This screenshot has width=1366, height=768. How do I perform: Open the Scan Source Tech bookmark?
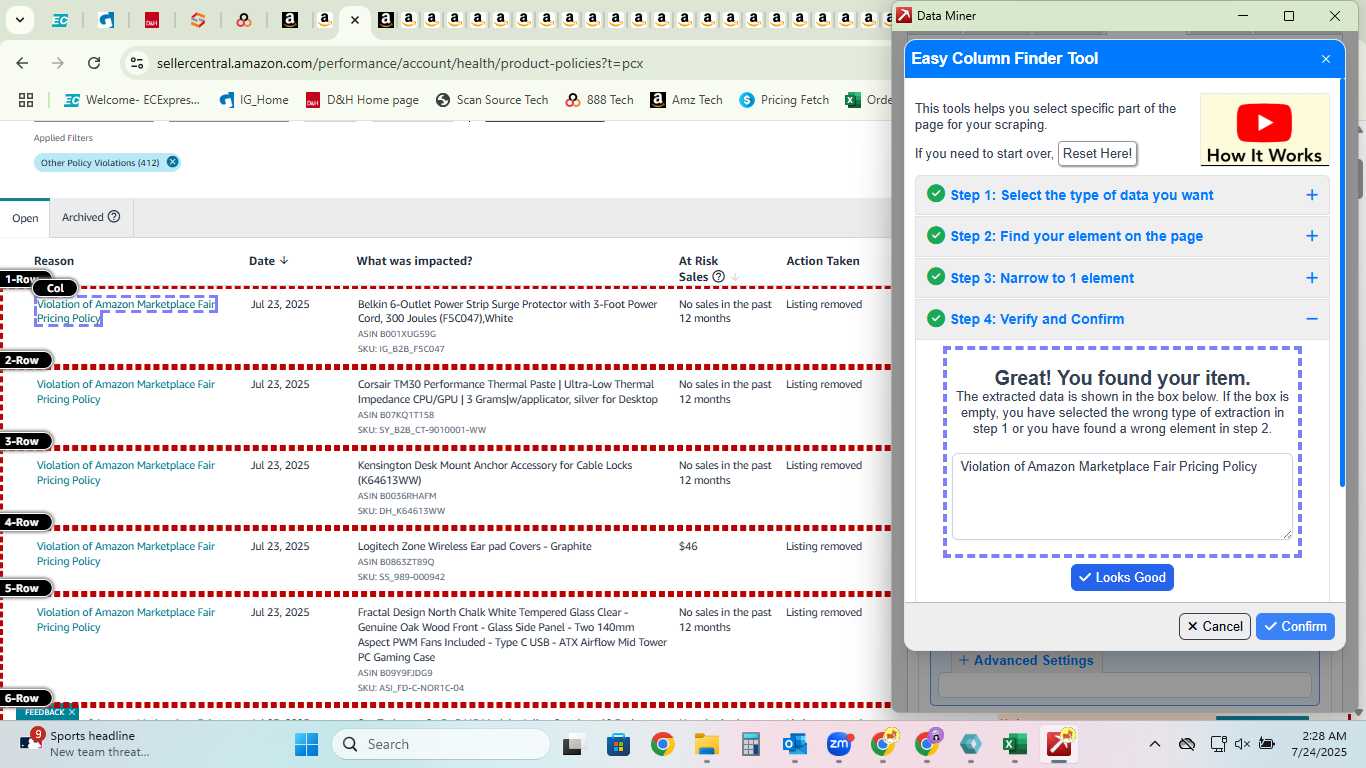pos(492,100)
